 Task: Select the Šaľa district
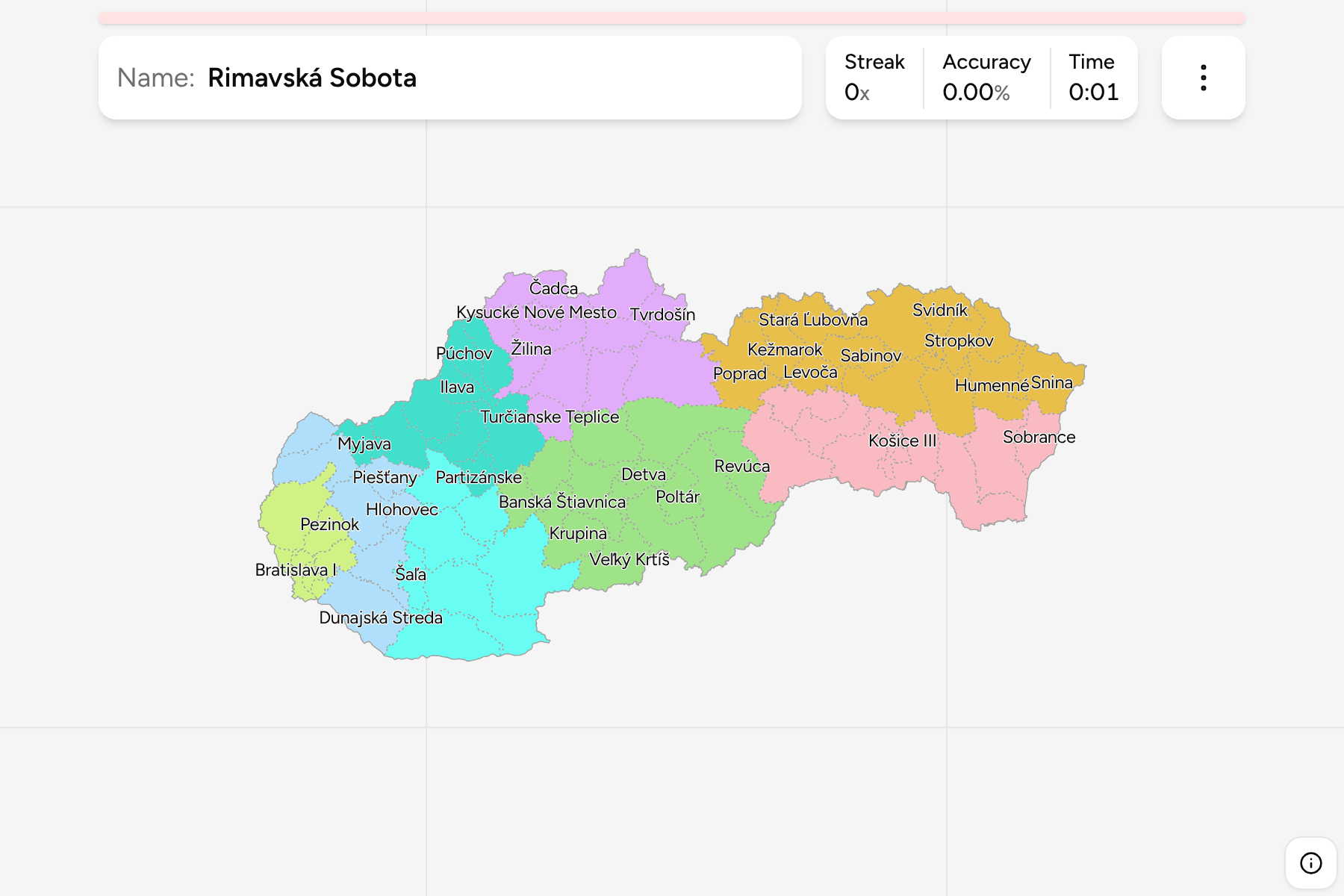pyautogui.click(x=410, y=573)
